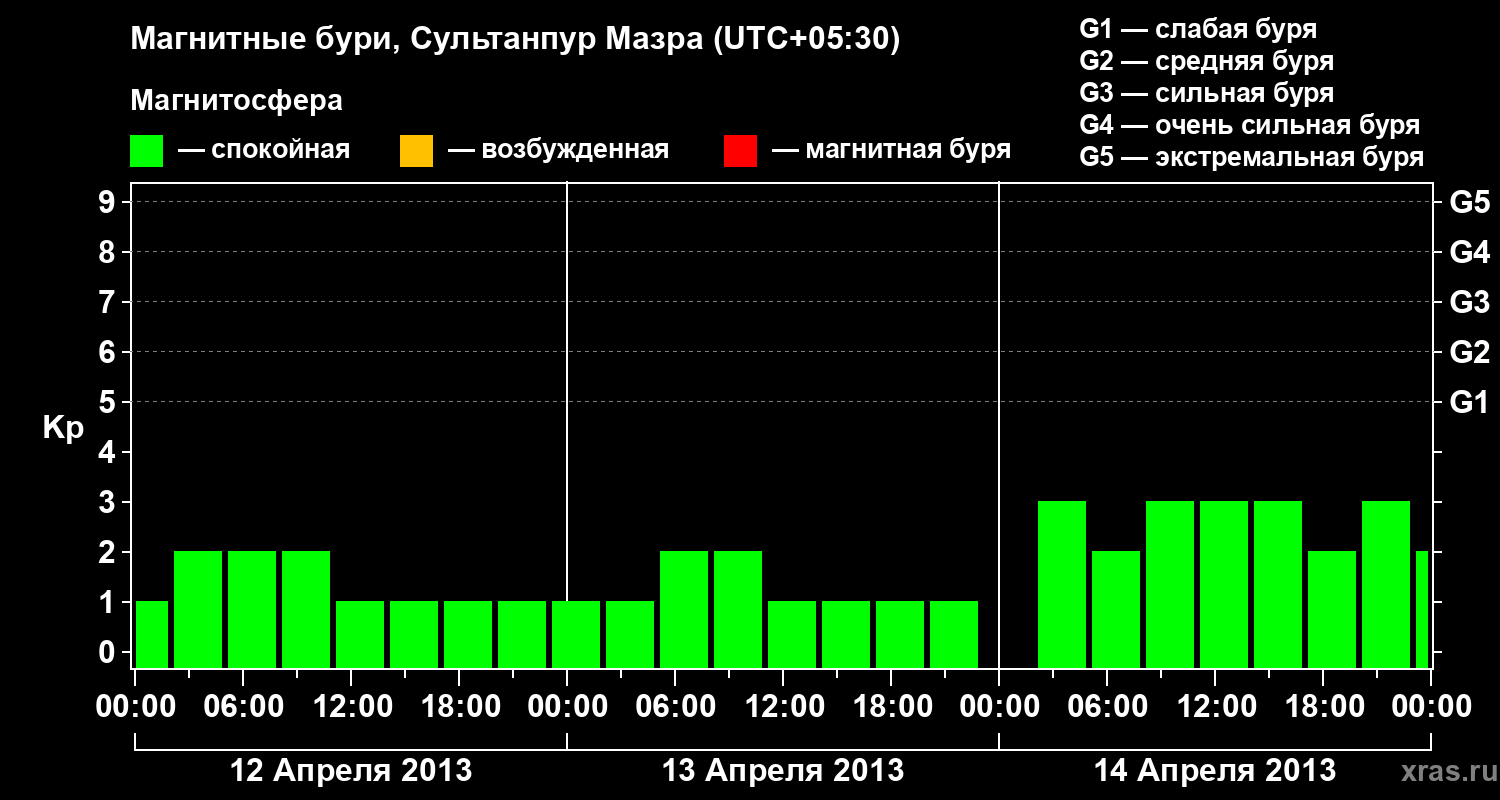Click the last Kp 1 bar on 13 Апреля
Screen dimensions: 1500x800
coord(954,634)
